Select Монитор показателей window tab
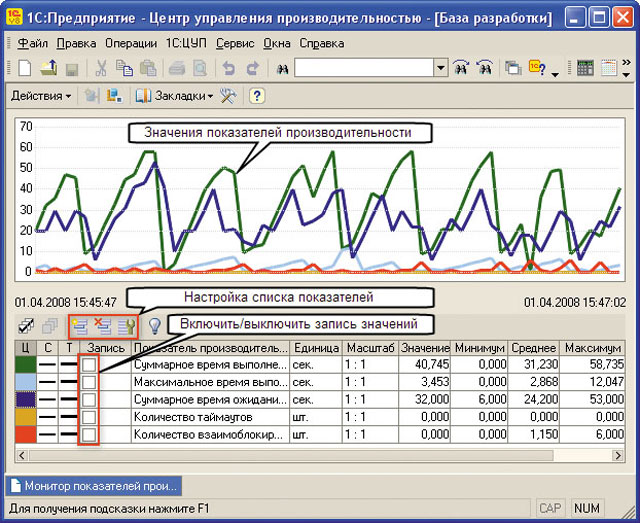Image resolution: width=640 pixels, height=523 pixels. click(x=94, y=486)
